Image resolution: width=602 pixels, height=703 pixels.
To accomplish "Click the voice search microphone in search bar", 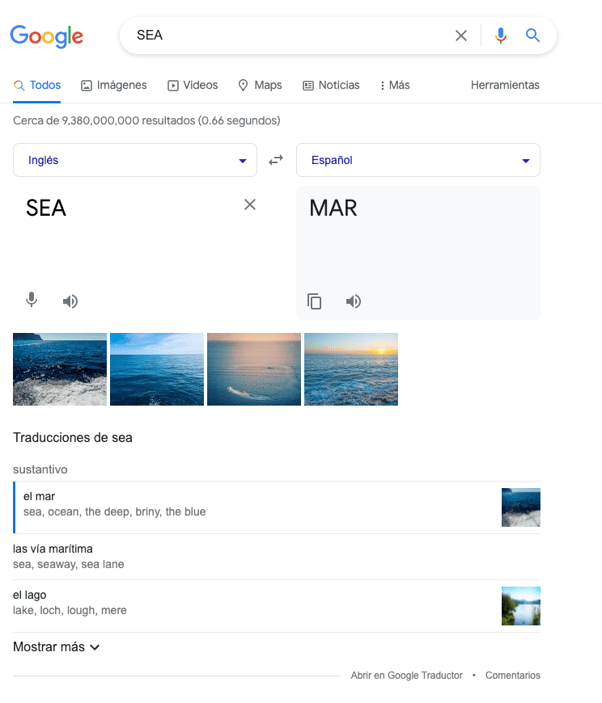I will 501,36.
